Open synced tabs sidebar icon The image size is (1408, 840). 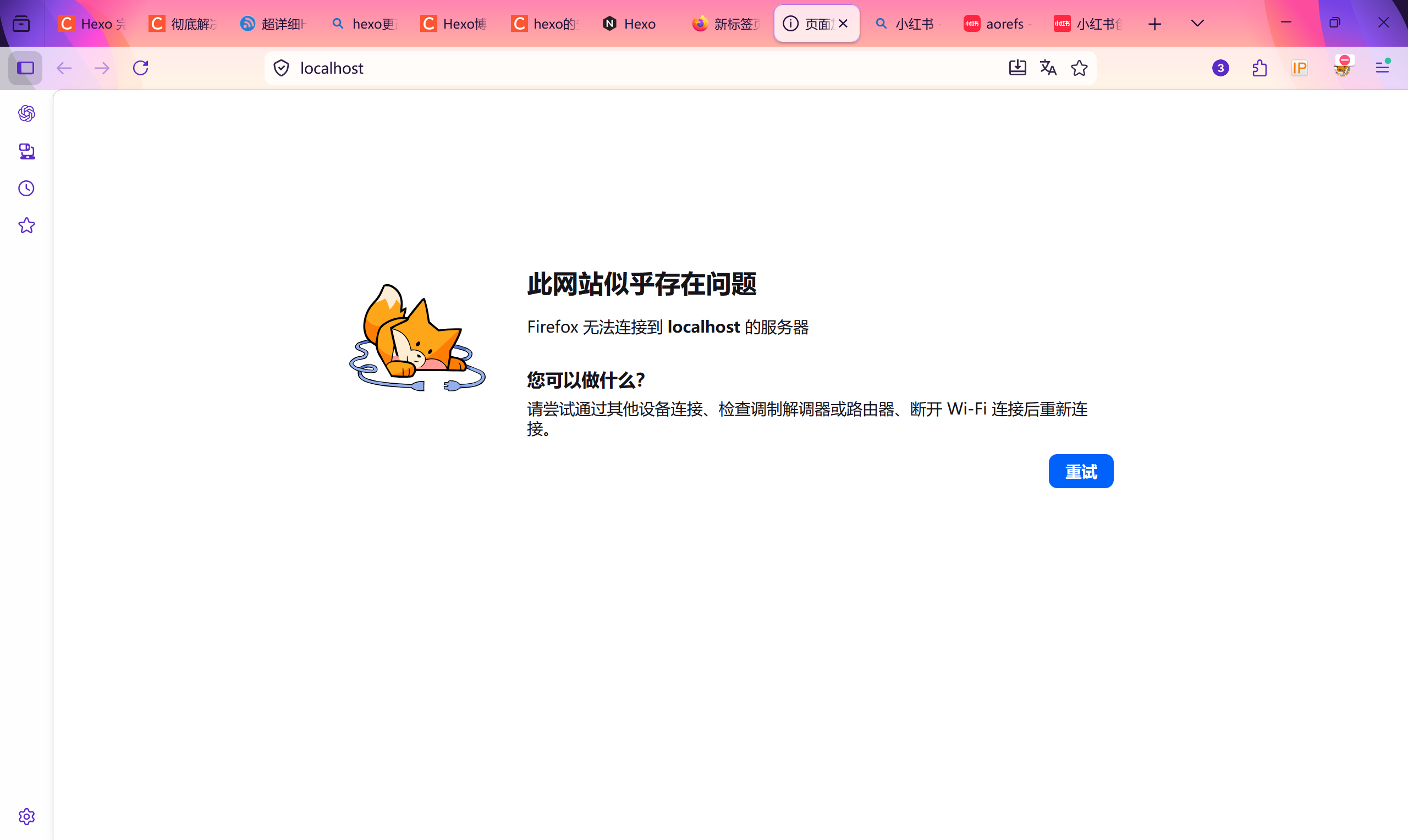(x=26, y=151)
